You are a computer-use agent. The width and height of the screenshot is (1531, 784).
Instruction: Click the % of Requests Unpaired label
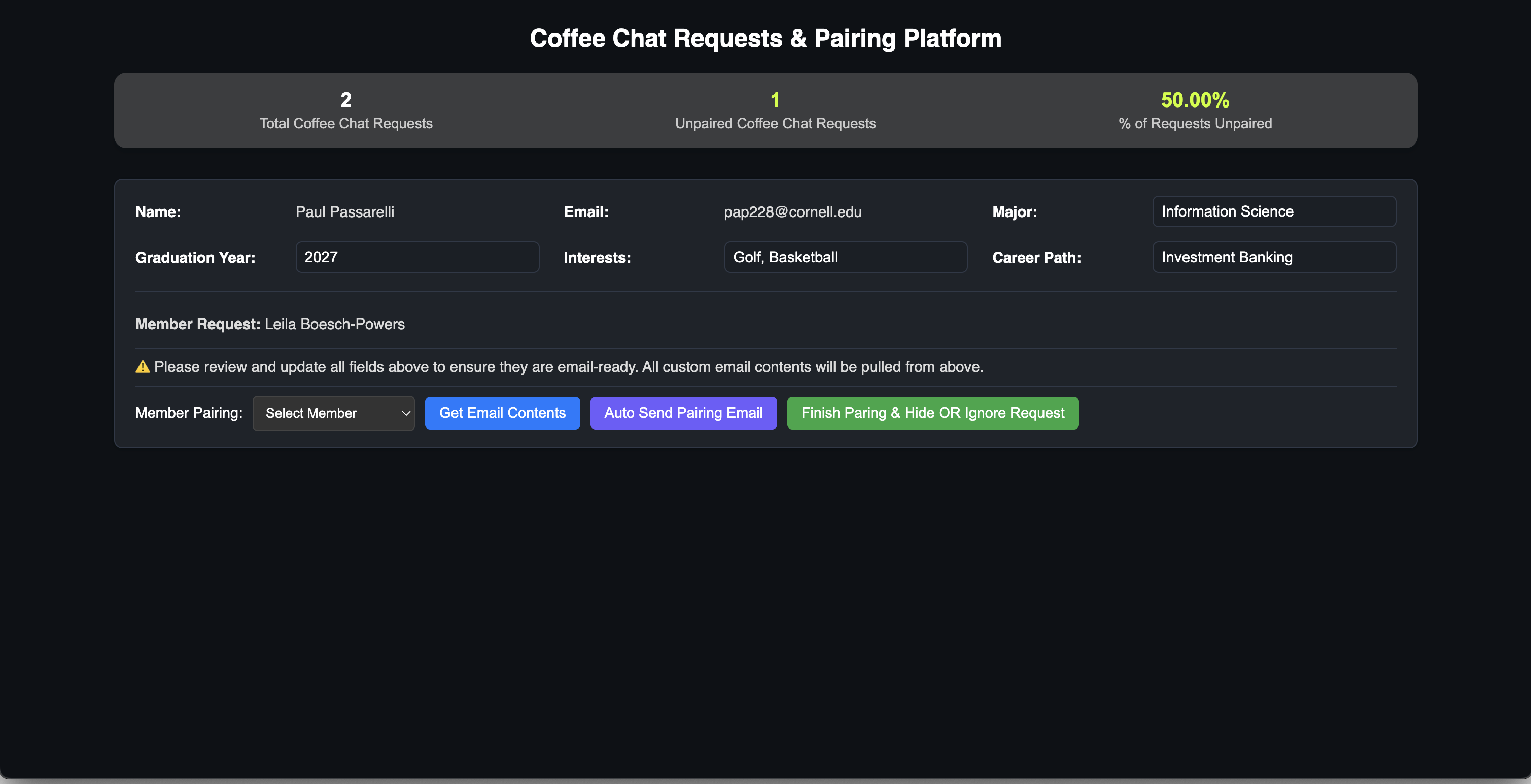1195,124
